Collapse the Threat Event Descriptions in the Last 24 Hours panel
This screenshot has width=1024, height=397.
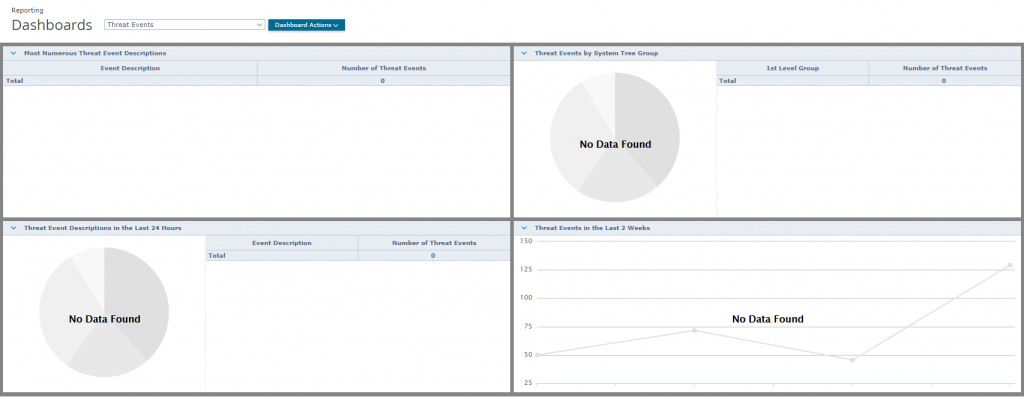pyautogui.click(x=13, y=228)
